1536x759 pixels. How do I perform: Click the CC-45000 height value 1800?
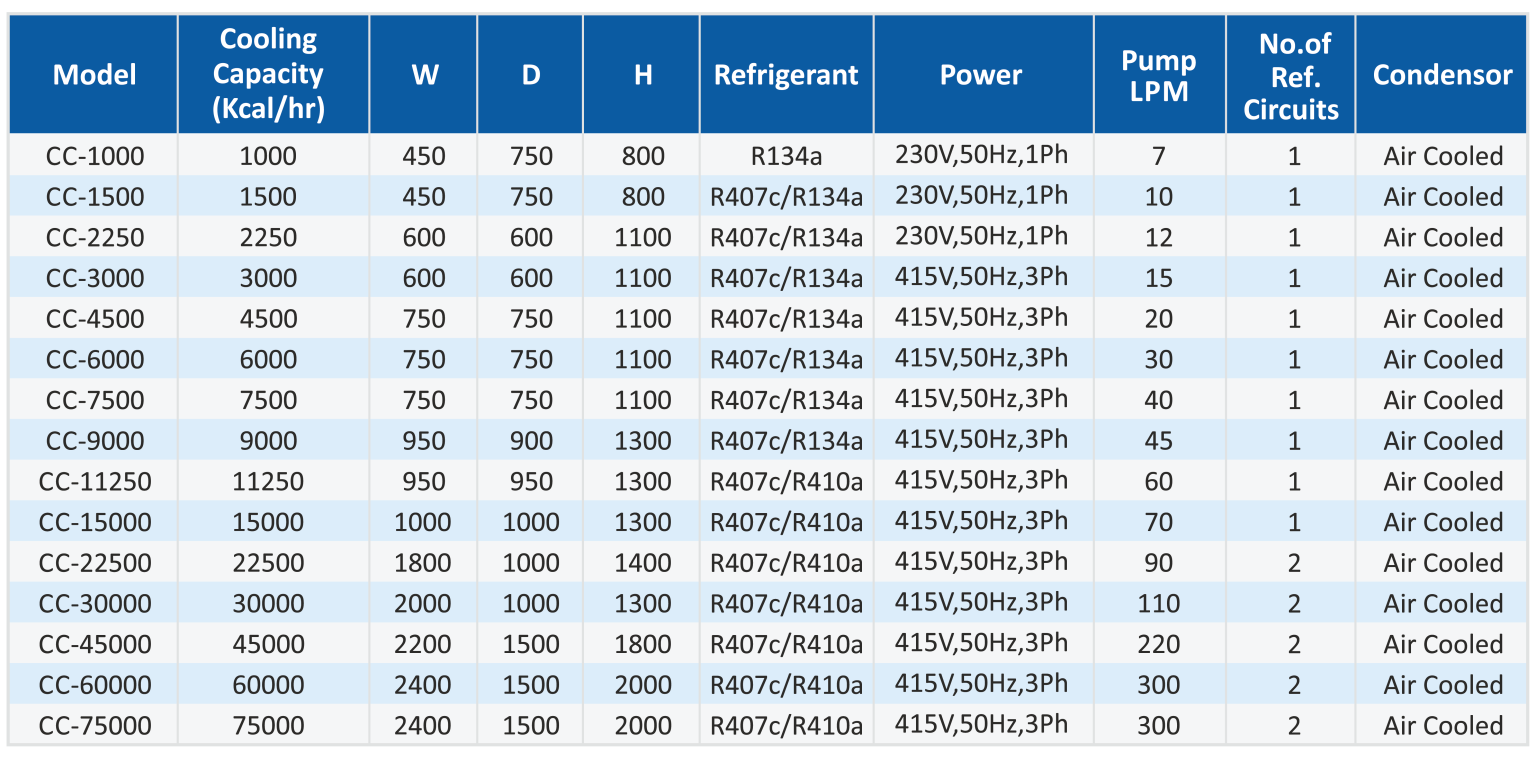643,645
